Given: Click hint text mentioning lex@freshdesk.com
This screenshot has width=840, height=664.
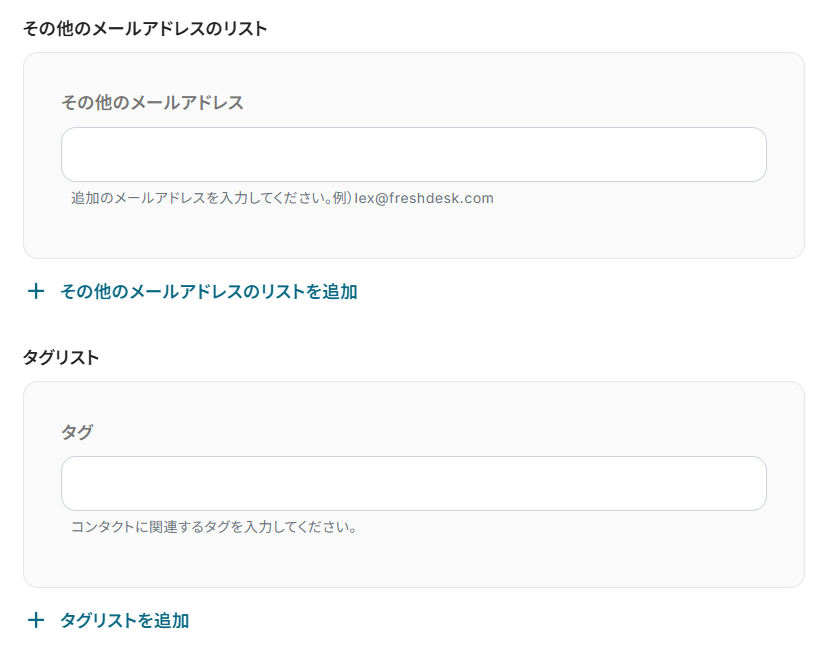Looking at the screenshot, I should tap(282, 198).
